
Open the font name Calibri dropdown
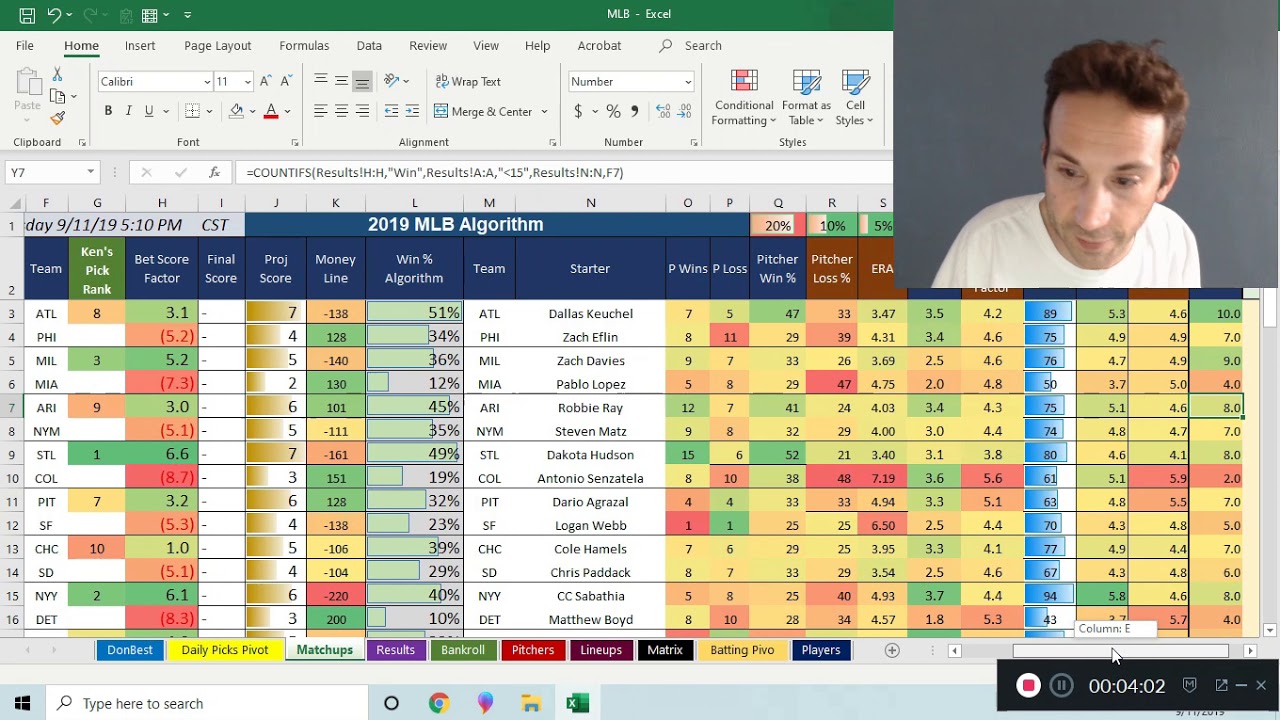point(207,82)
